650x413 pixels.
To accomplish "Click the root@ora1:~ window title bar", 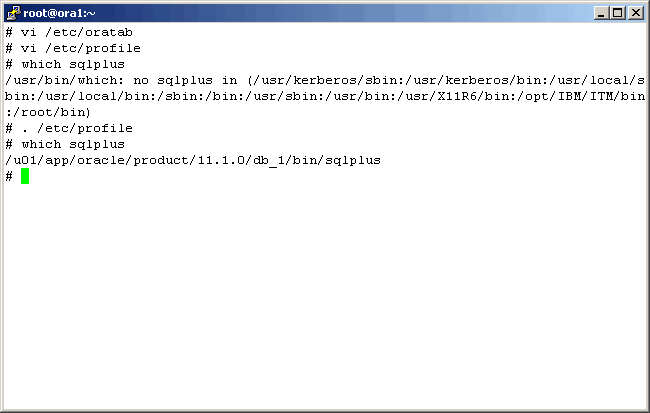I will click(300, 13).
